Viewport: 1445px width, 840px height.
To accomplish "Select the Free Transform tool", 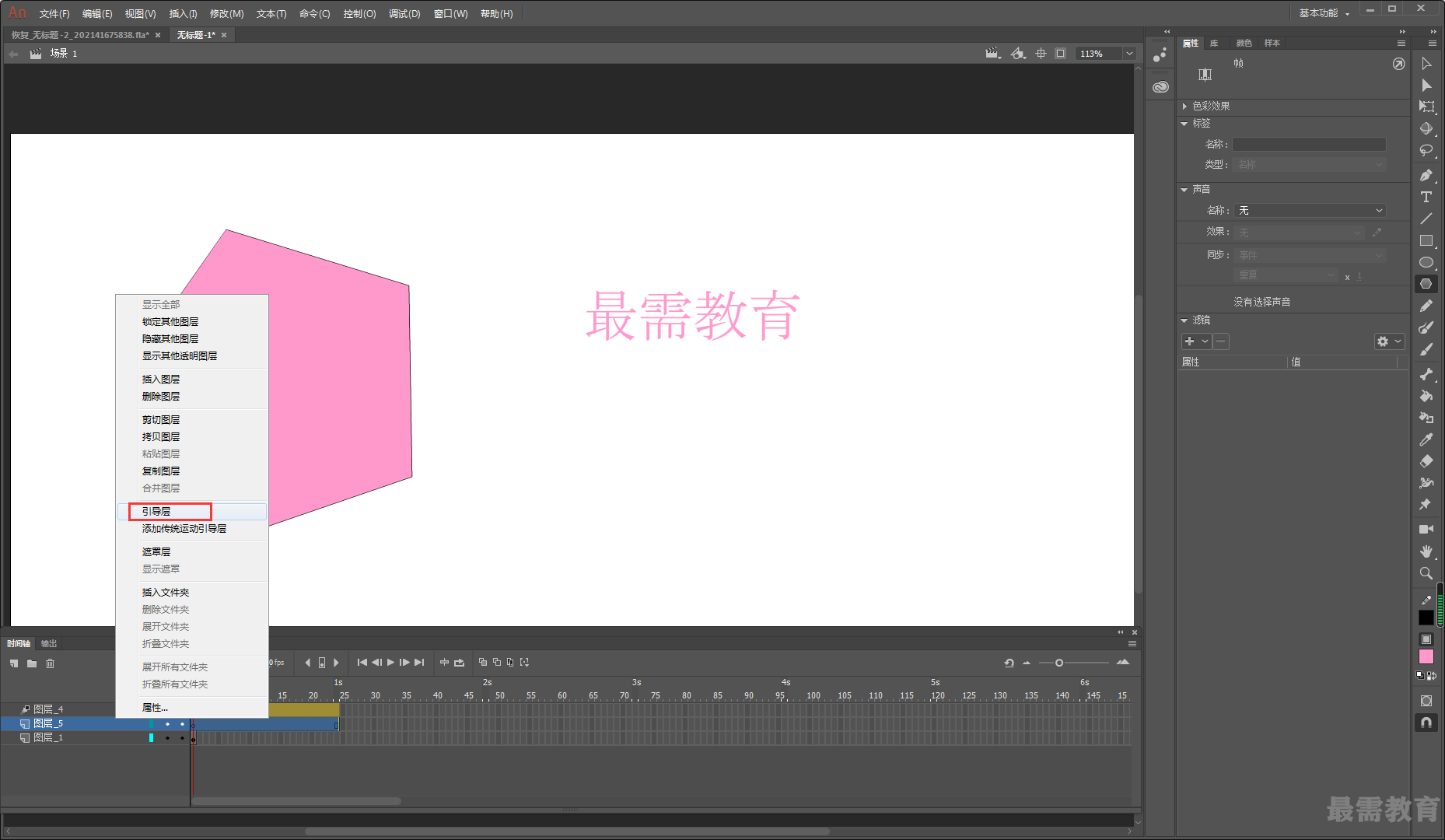I will click(1426, 107).
